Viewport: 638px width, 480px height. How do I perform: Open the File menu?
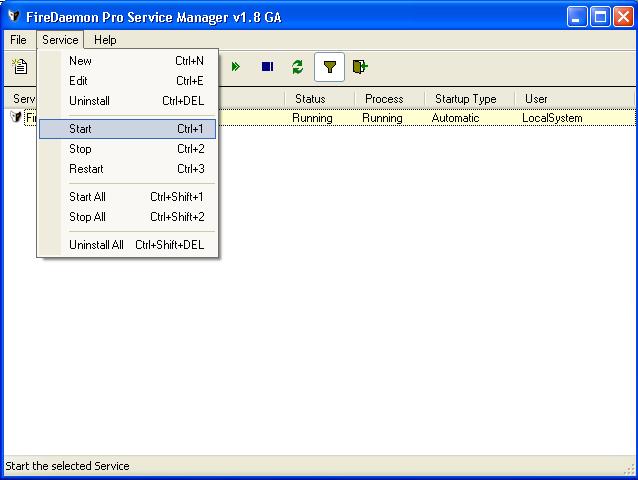pyautogui.click(x=18, y=40)
